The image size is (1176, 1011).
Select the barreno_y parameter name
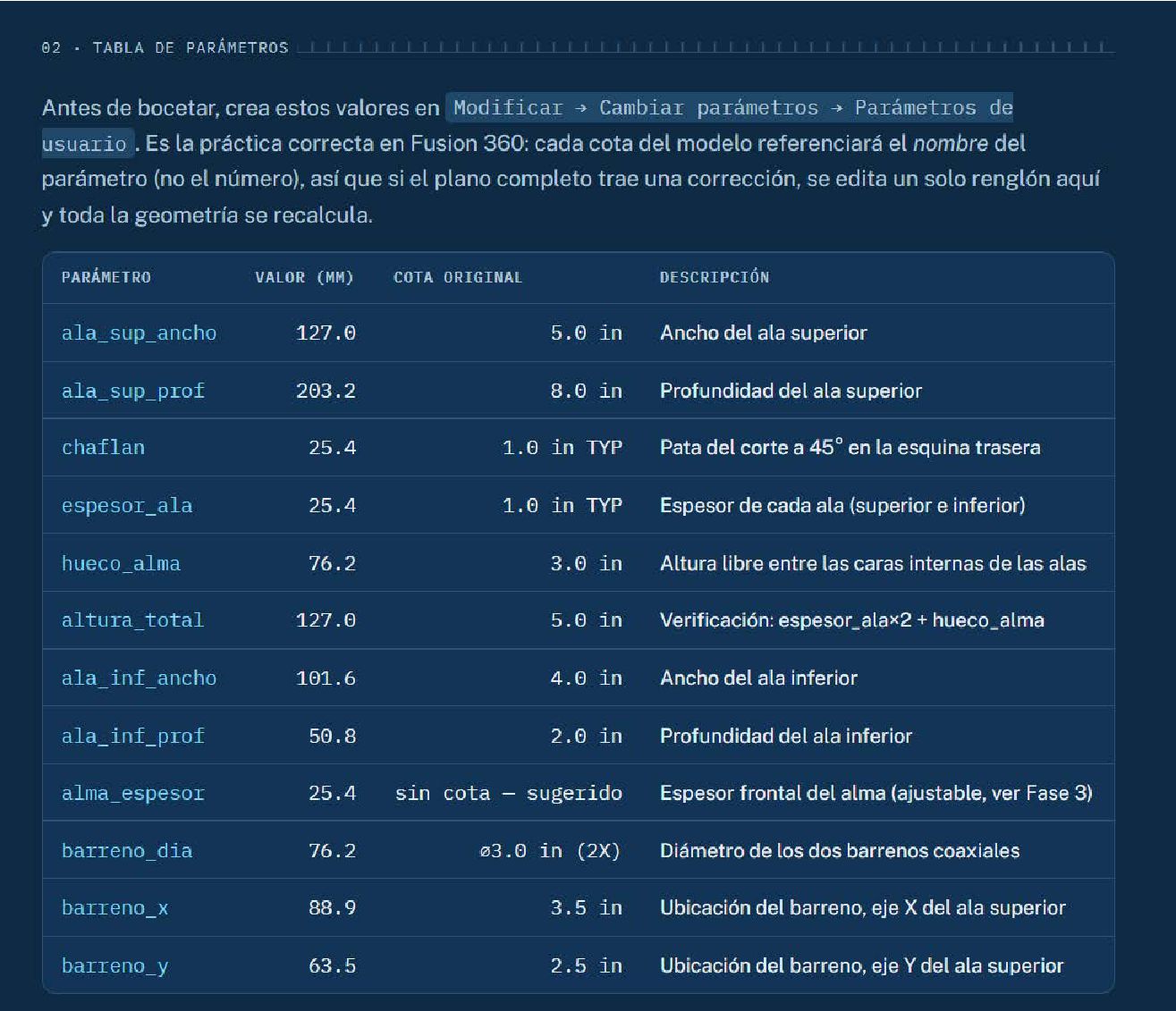coord(114,965)
